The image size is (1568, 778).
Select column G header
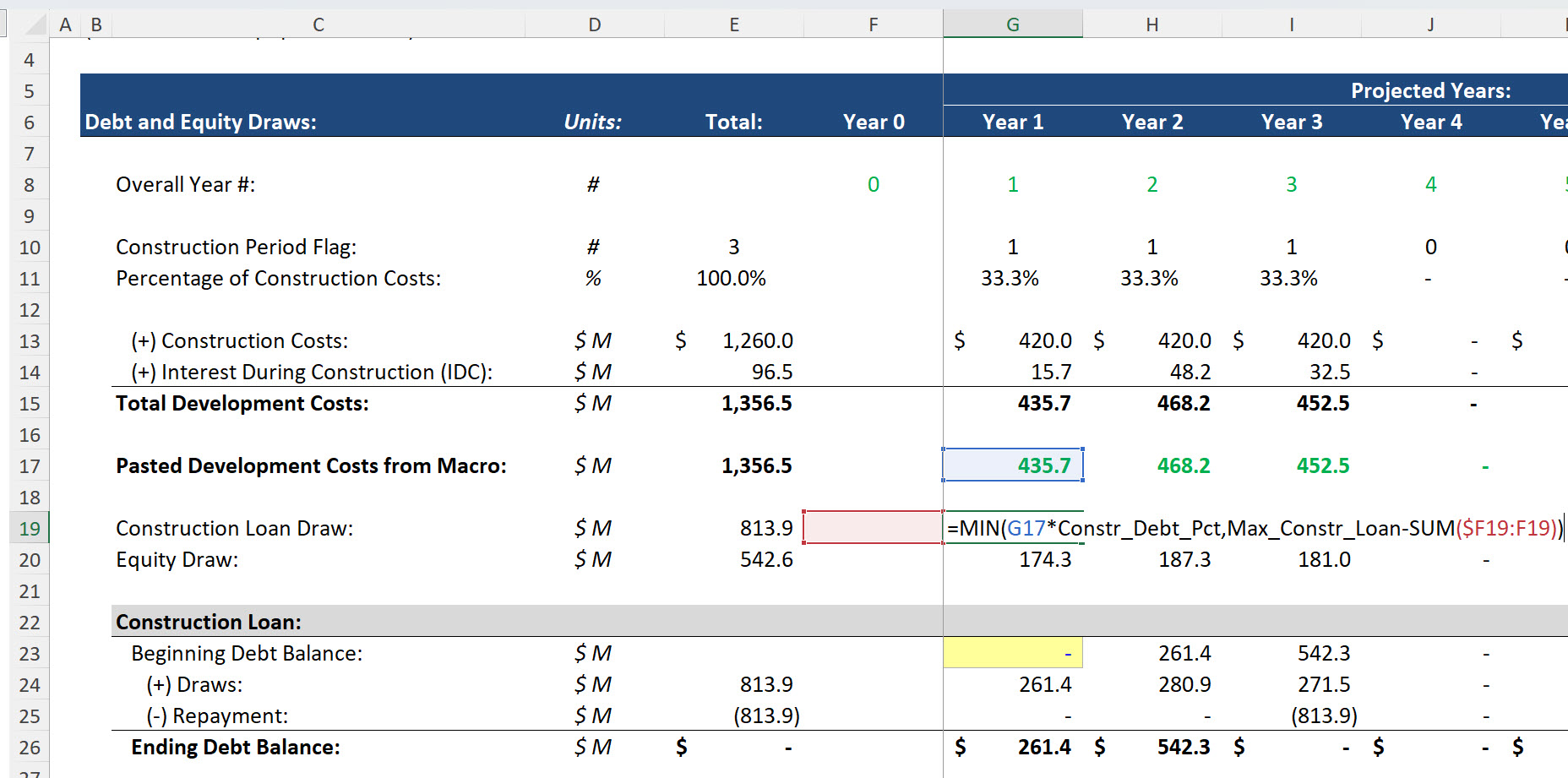point(1013,24)
